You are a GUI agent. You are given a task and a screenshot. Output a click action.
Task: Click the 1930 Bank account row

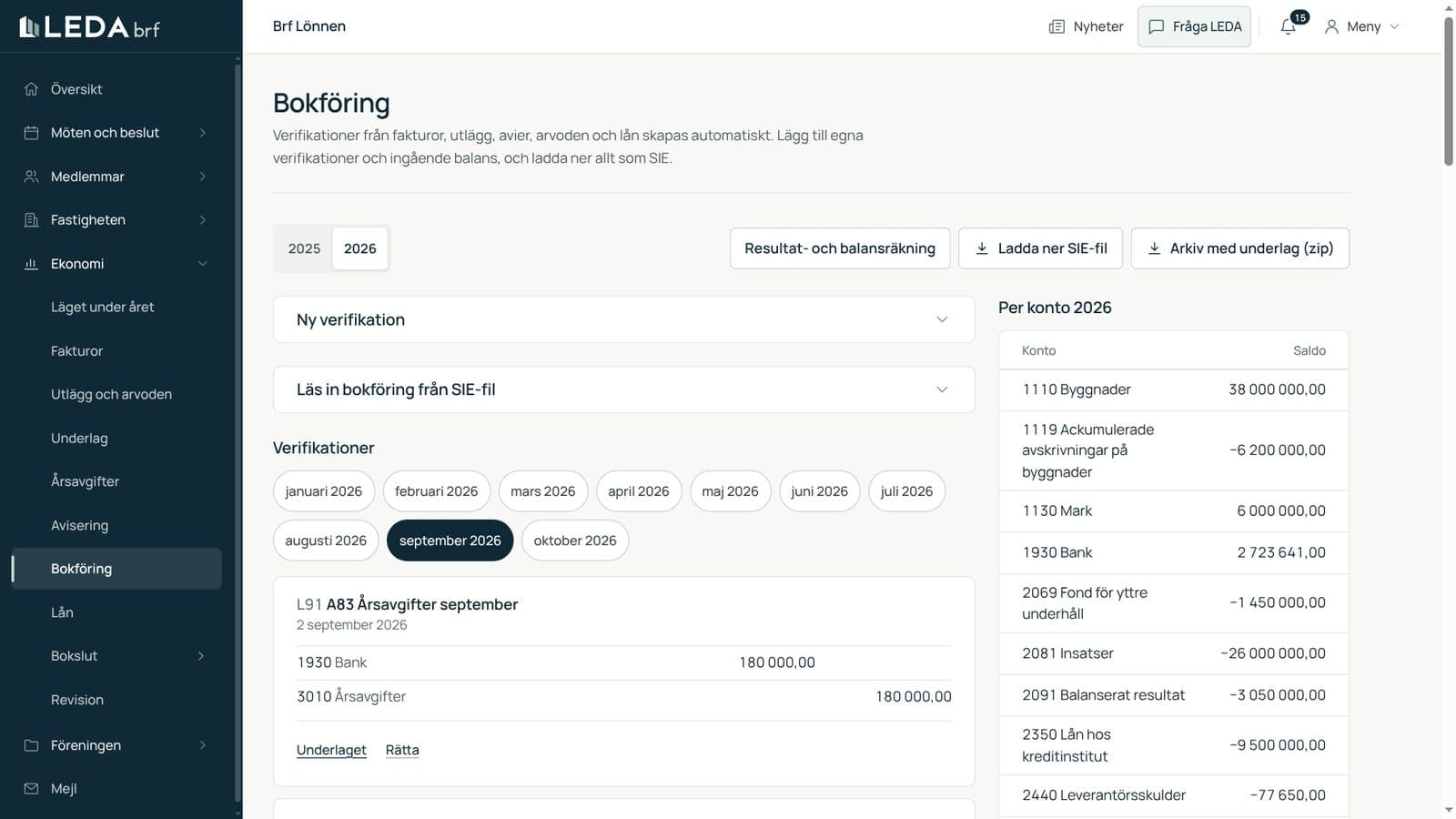(x=1174, y=552)
